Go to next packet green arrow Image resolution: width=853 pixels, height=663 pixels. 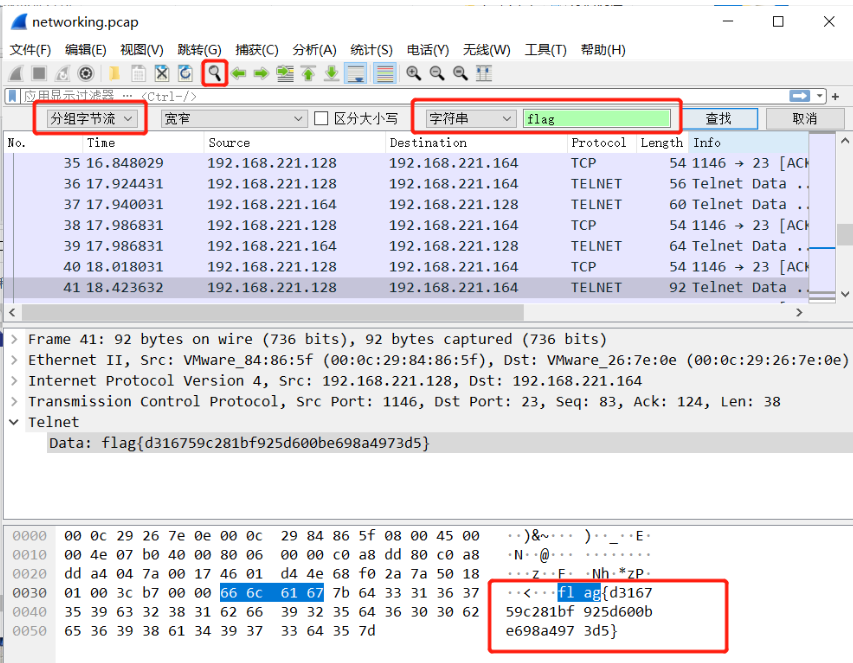pyautogui.click(x=261, y=73)
